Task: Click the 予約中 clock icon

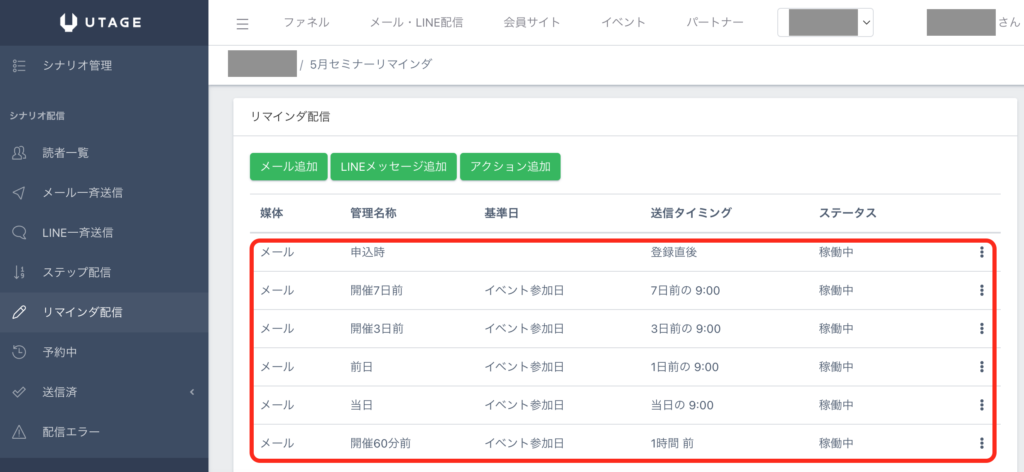Action: pyautogui.click(x=18, y=352)
